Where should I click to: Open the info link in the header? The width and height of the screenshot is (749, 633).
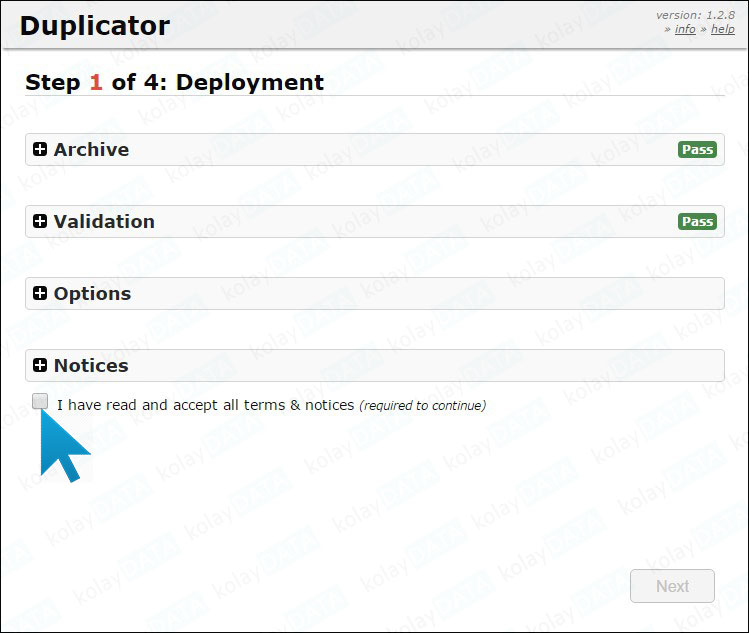pos(685,30)
